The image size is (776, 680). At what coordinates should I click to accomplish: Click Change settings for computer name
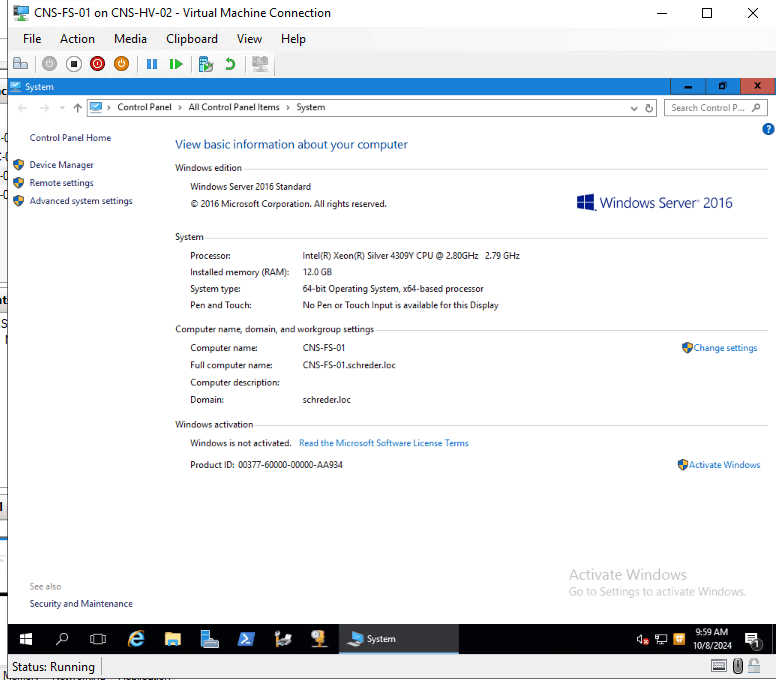(x=725, y=348)
